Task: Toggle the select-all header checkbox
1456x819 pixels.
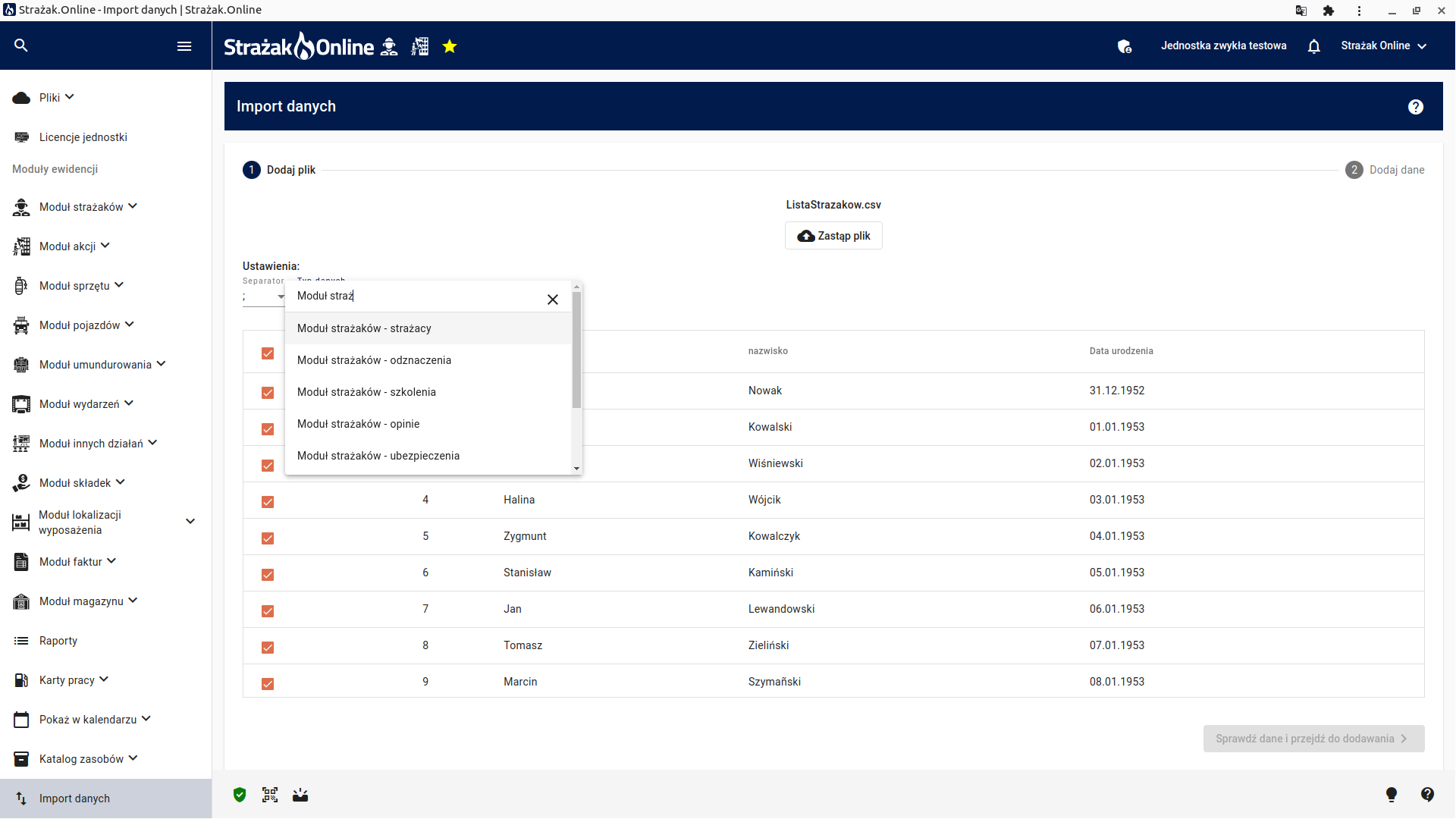Action: 268,353
